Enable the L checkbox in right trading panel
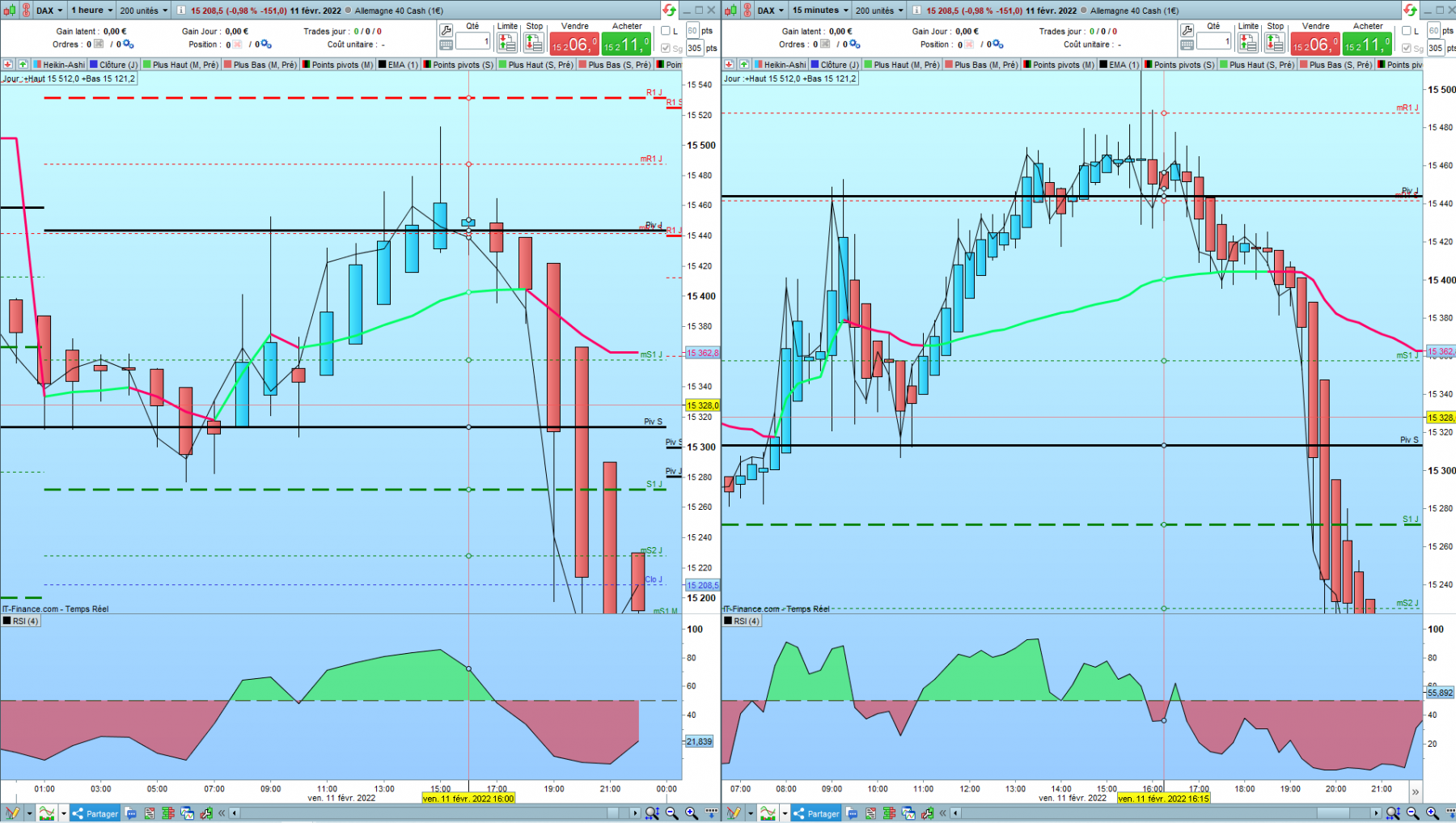1456x823 pixels. click(1406, 31)
